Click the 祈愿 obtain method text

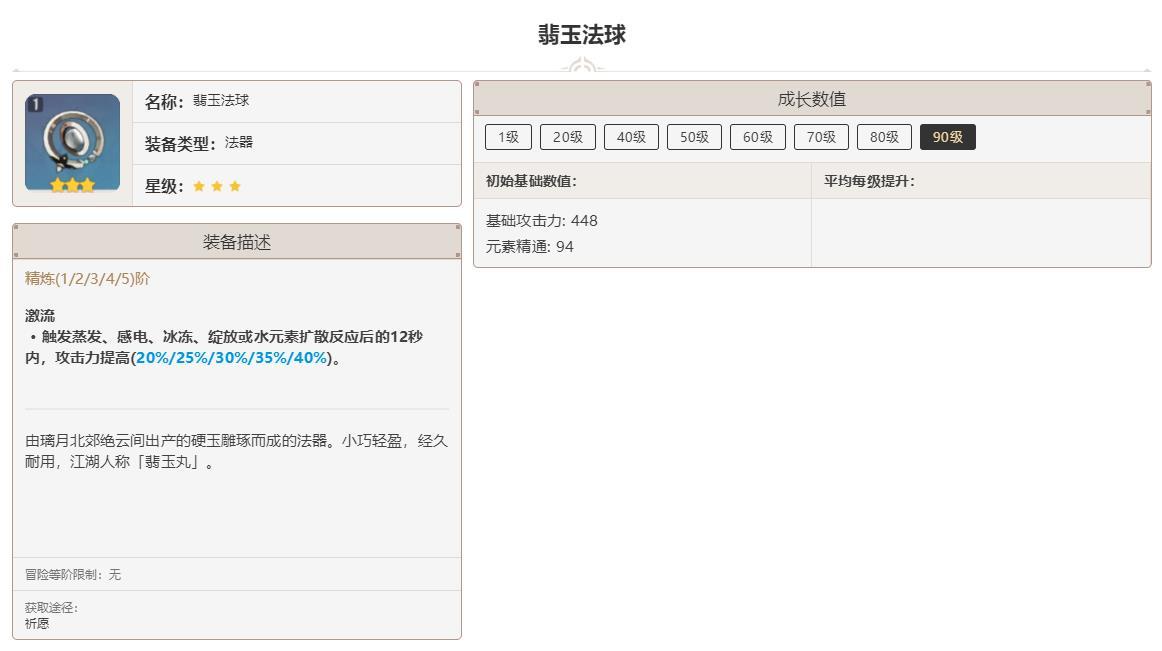(x=37, y=623)
